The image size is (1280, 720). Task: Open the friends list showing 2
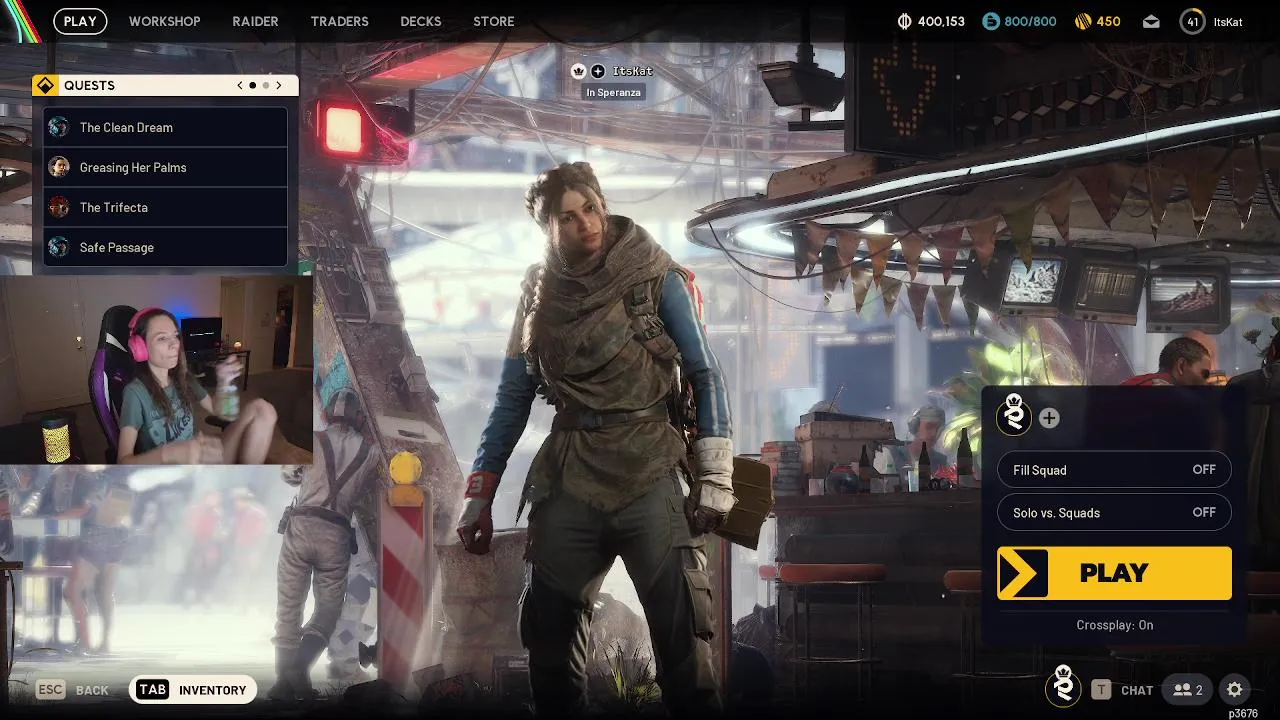1187,690
